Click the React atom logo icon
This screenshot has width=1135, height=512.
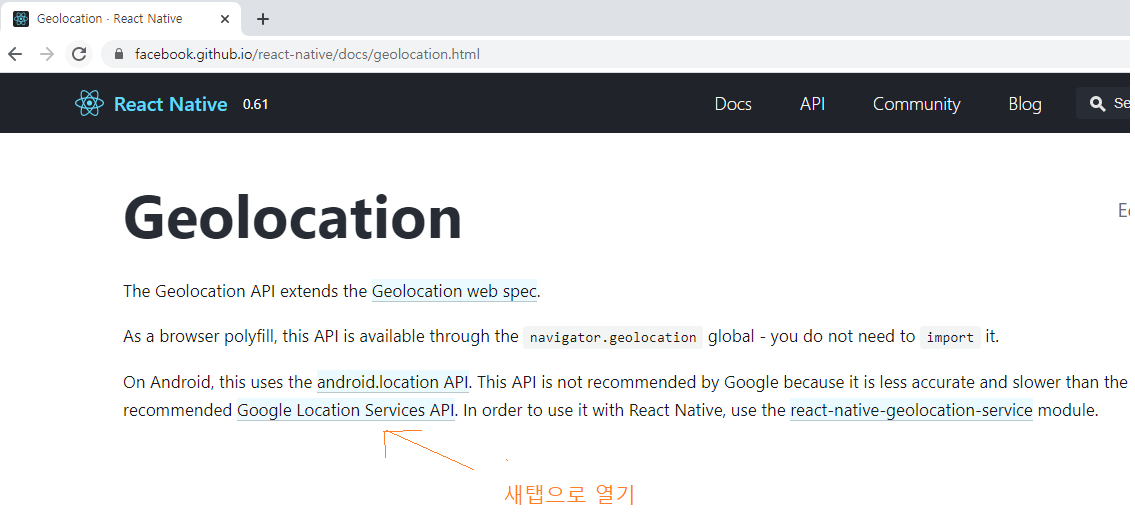[89, 104]
